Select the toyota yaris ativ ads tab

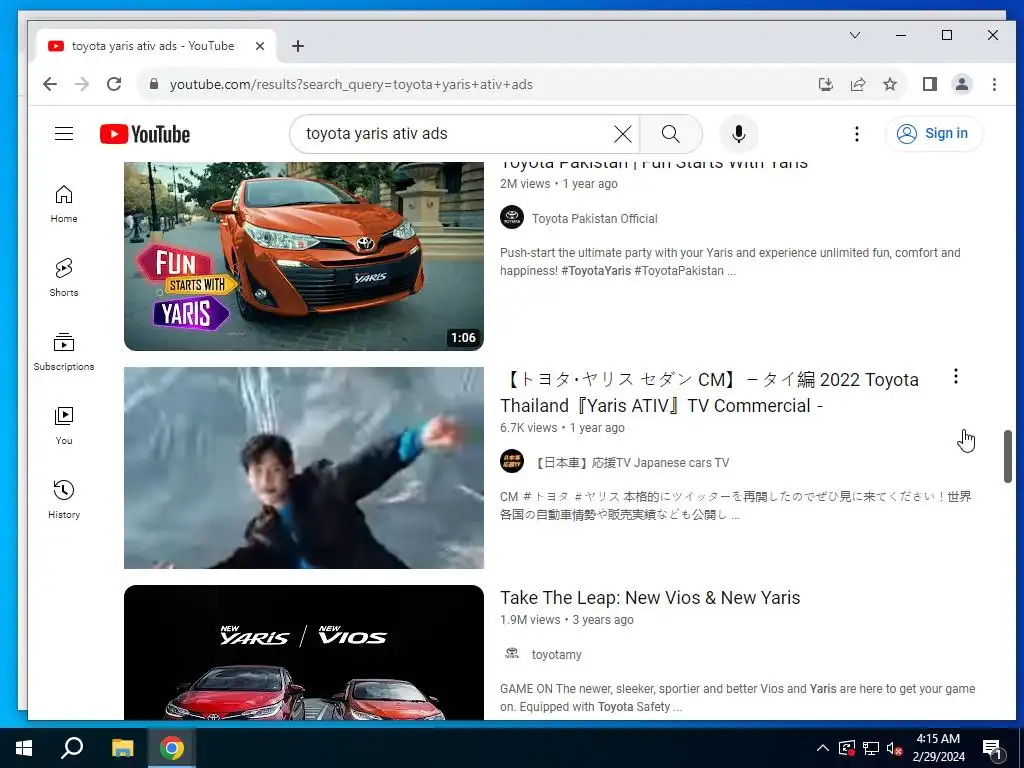[x=155, y=46]
